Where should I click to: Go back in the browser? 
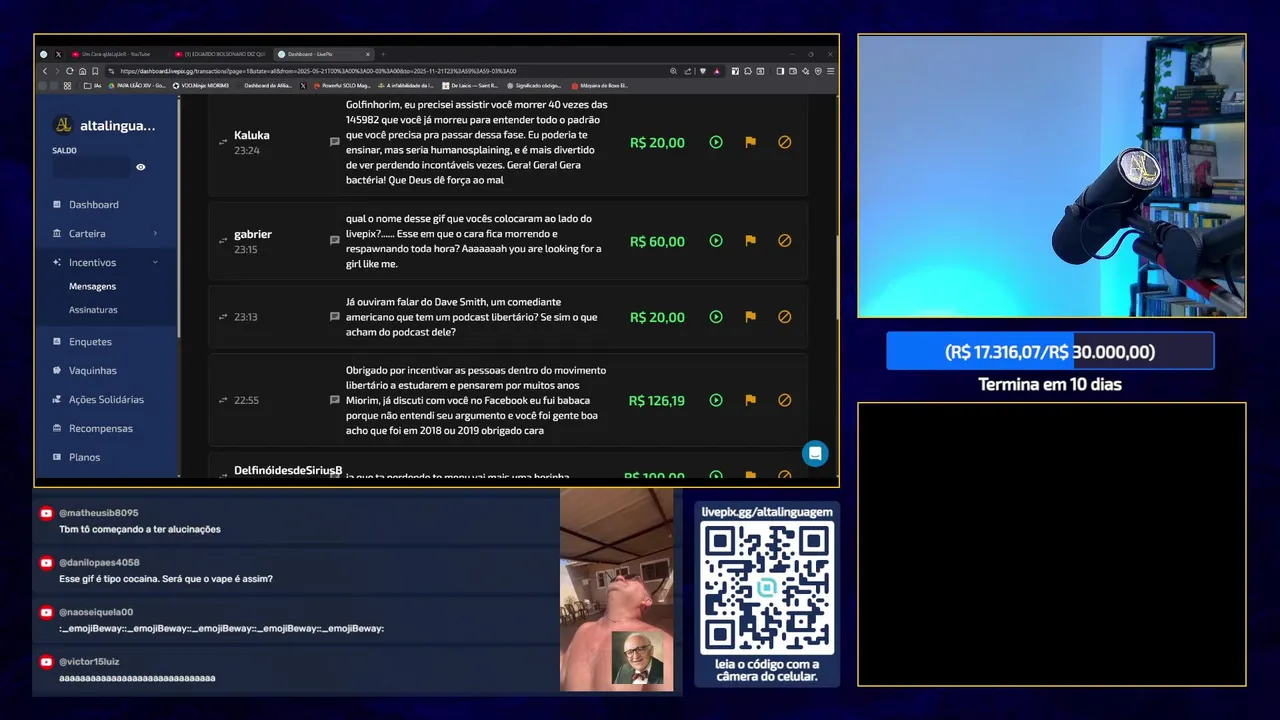[x=45, y=71]
